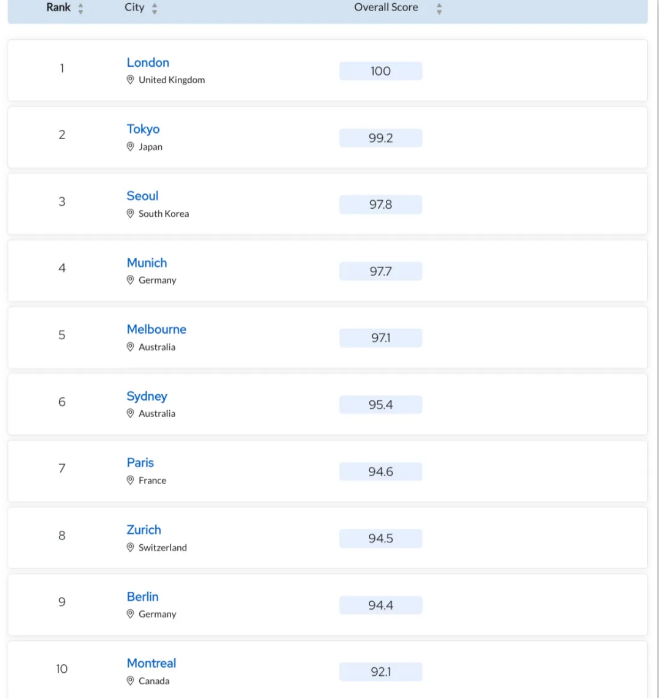Sort table by City column arrows
Screen dimensions: 659x698
(155, 8)
